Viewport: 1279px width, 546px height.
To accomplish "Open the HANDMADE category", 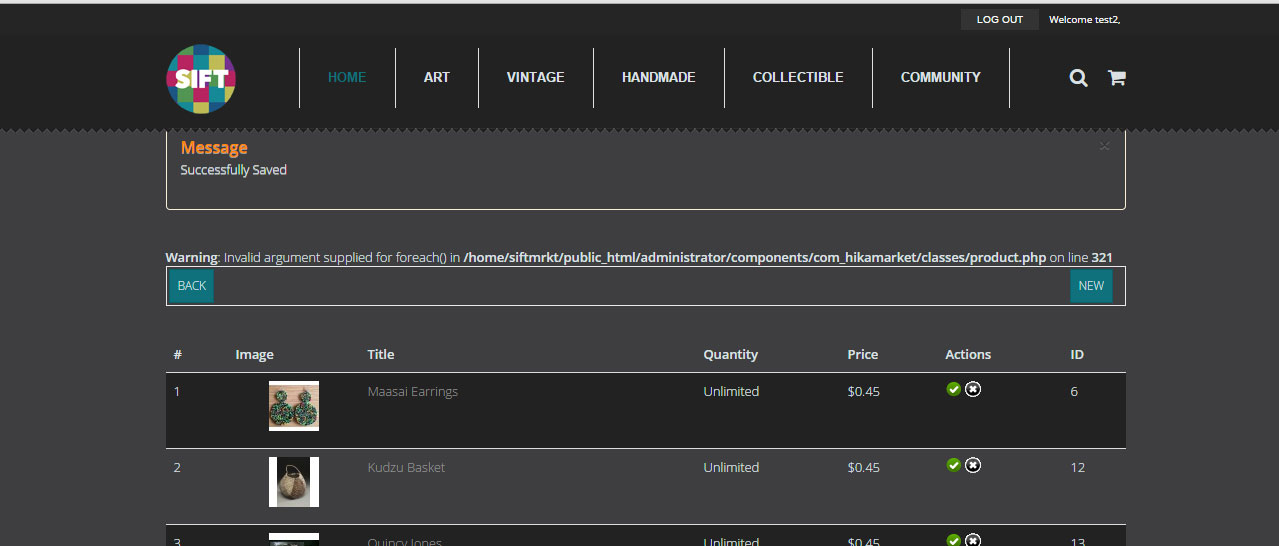I will (658, 77).
